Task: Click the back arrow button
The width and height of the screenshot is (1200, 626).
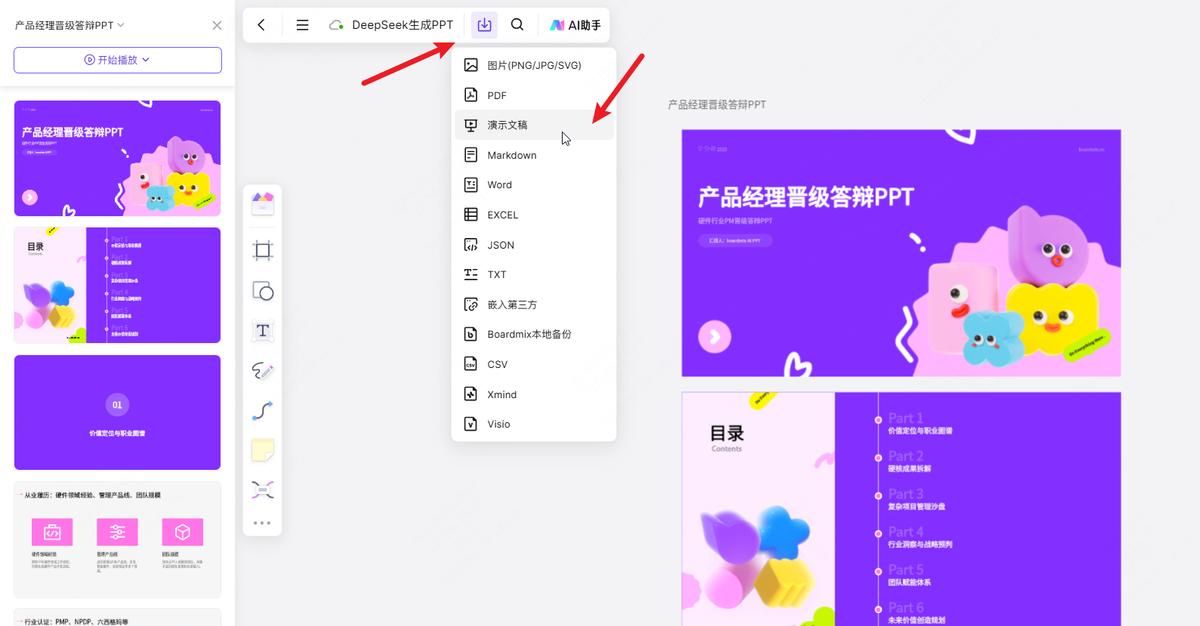Action: point(262,24)
